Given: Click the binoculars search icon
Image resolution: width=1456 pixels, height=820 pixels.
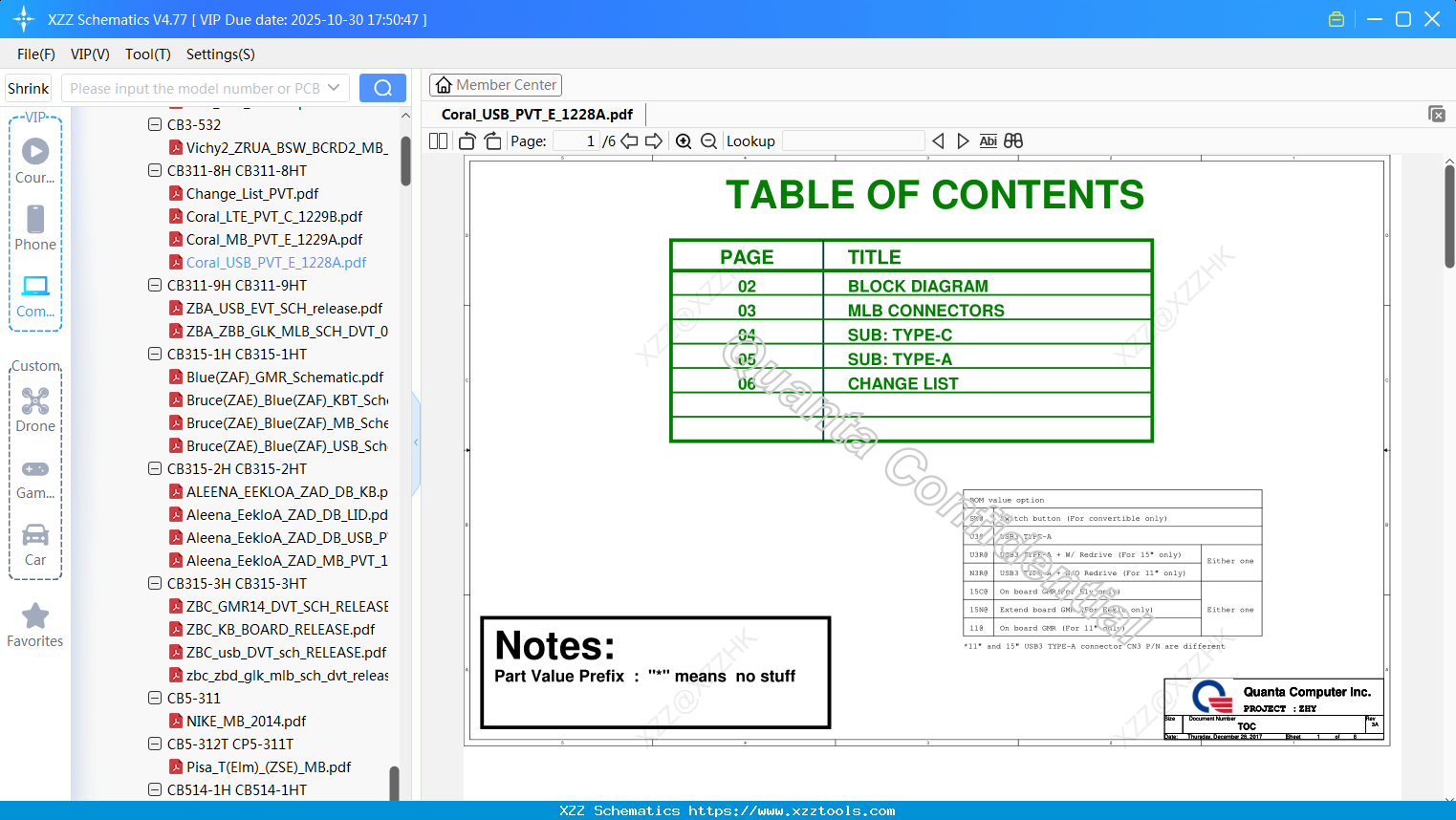Looking at the screenshot, I should coord(1013,141).
